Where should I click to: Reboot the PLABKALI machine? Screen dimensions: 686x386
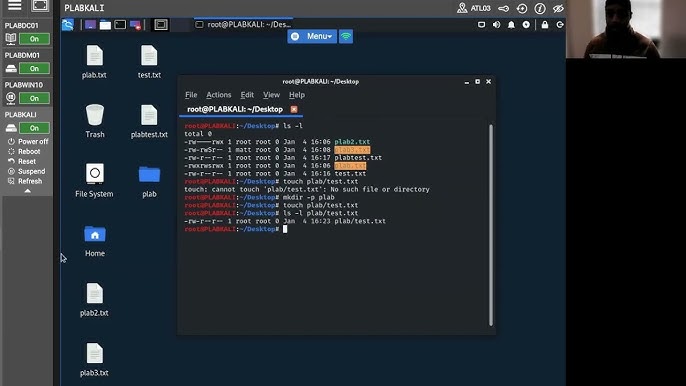click(x=24, y=151)
